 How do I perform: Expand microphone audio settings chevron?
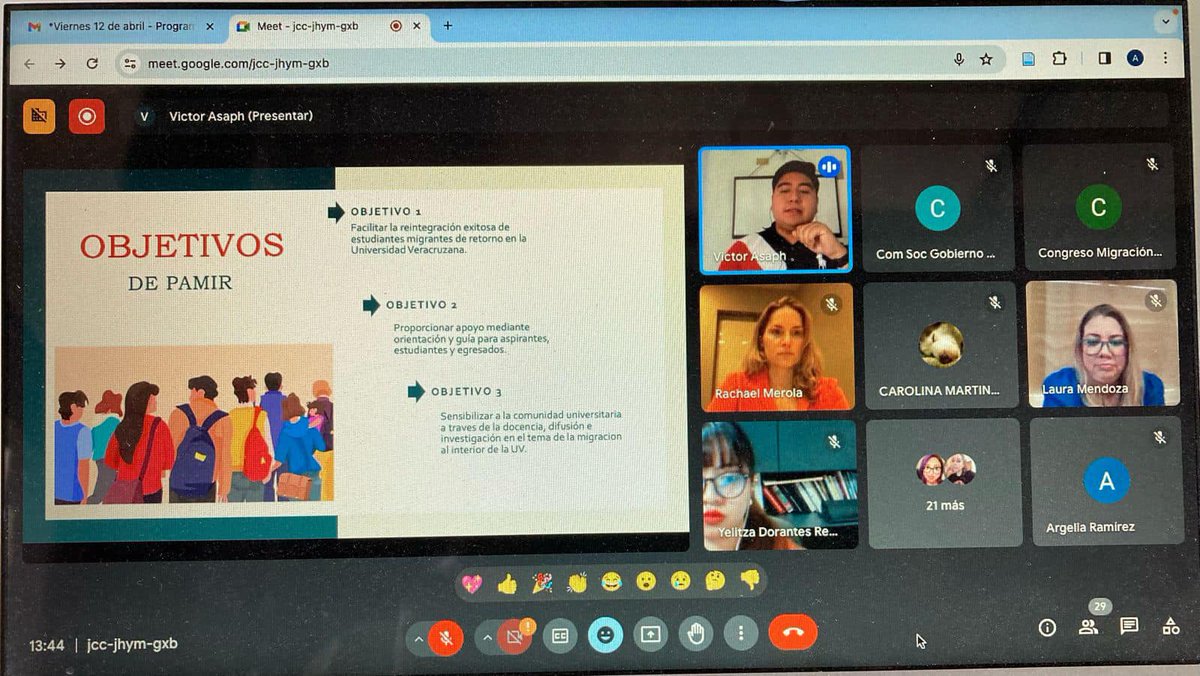point(418,637)
